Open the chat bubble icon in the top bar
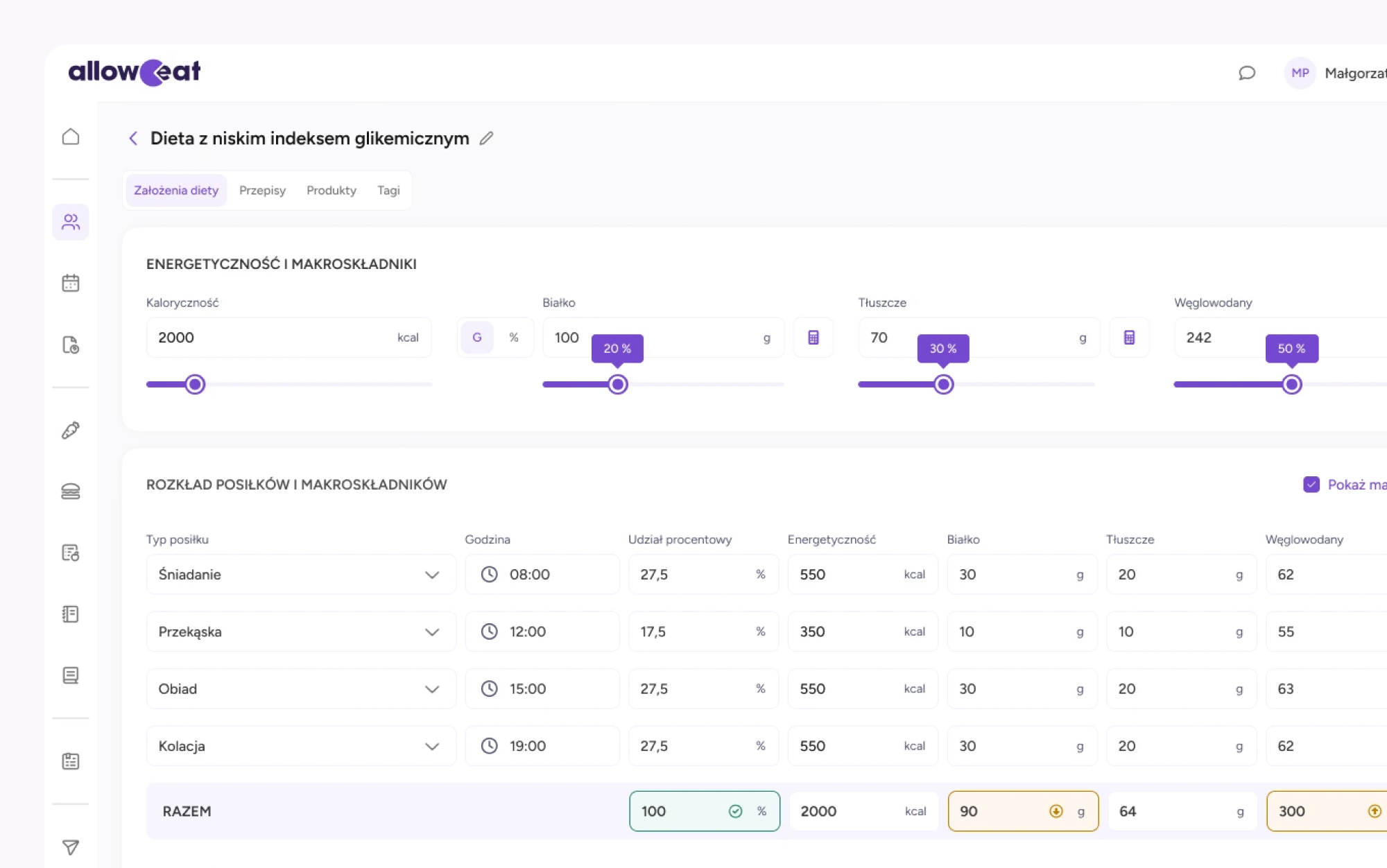The image size is (1387, 868). click(x=1246, y=73)
